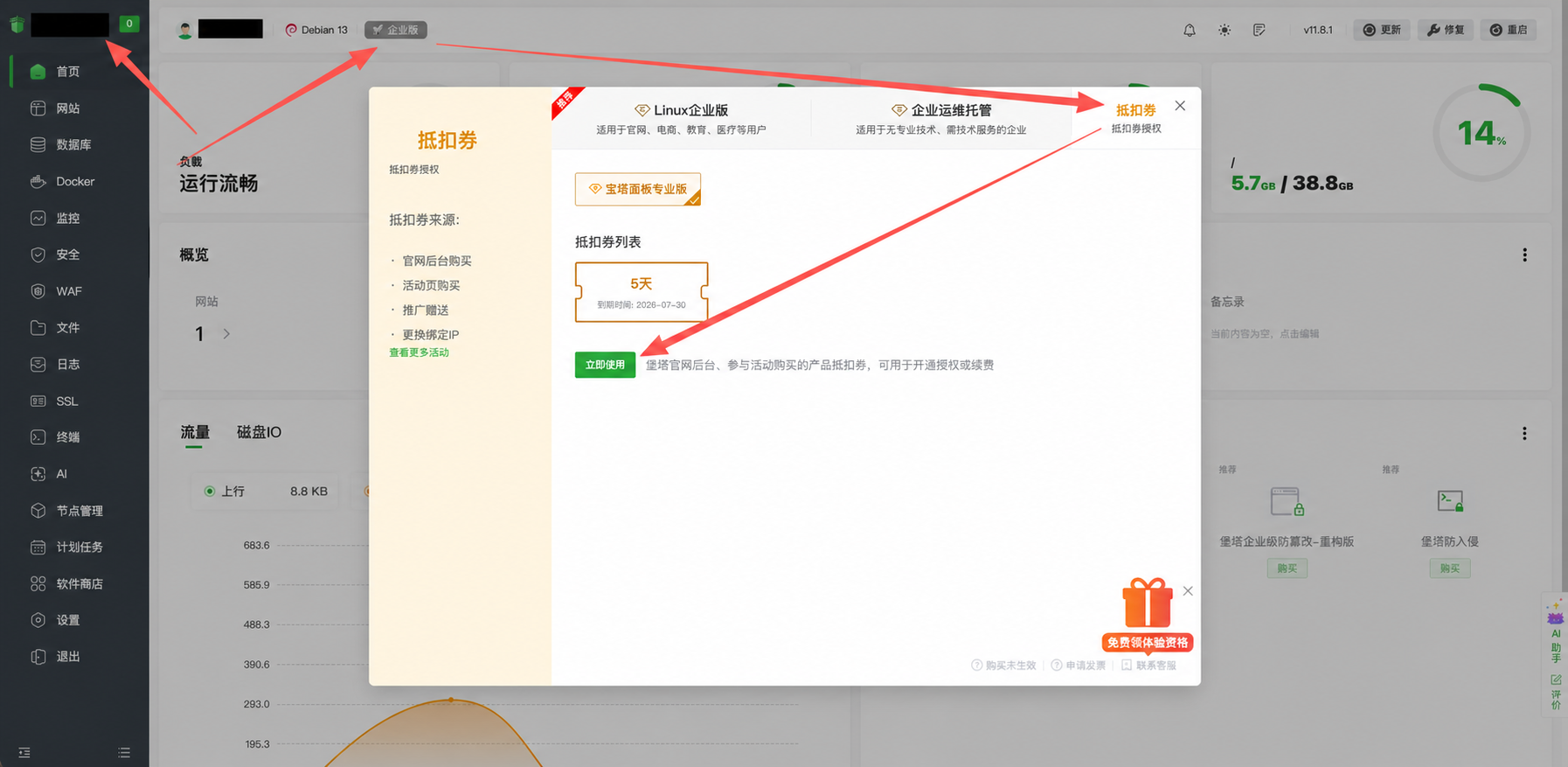Click the 堡塔企业级防篡改 plugin icon
The image size is (1568, 767).
pos(1287,502)
